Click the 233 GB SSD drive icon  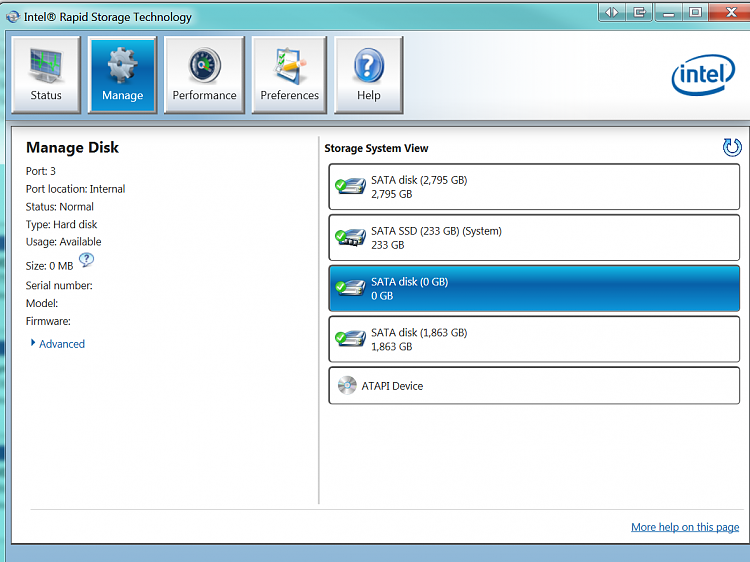350,237
